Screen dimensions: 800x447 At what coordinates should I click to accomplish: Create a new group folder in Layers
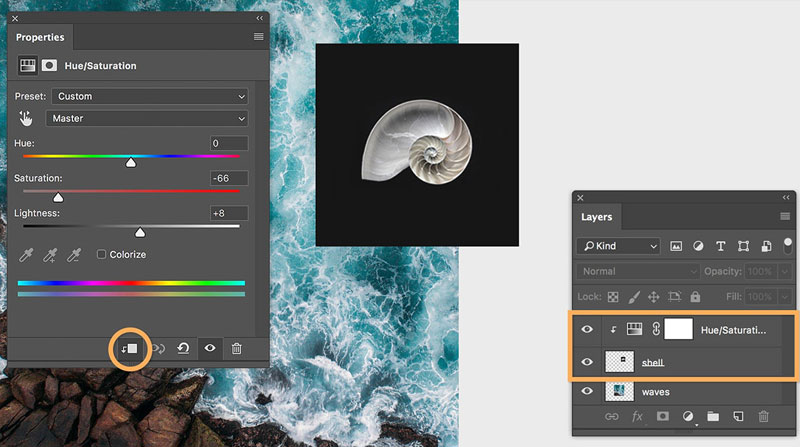(x=712, y=415)
